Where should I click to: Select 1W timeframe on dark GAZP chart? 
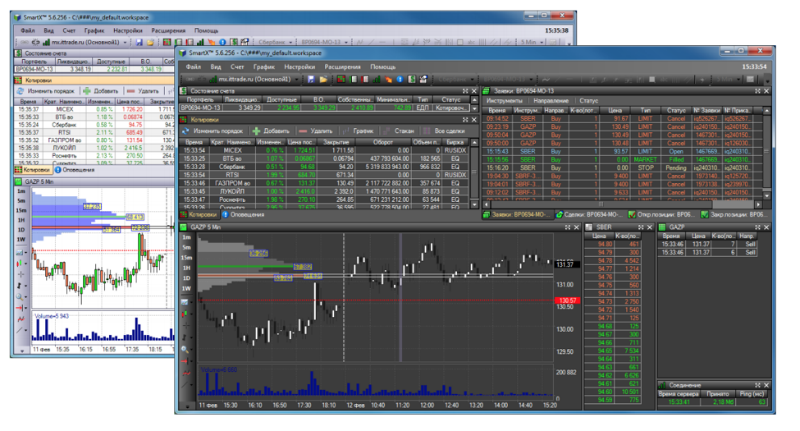coord(186,288)
